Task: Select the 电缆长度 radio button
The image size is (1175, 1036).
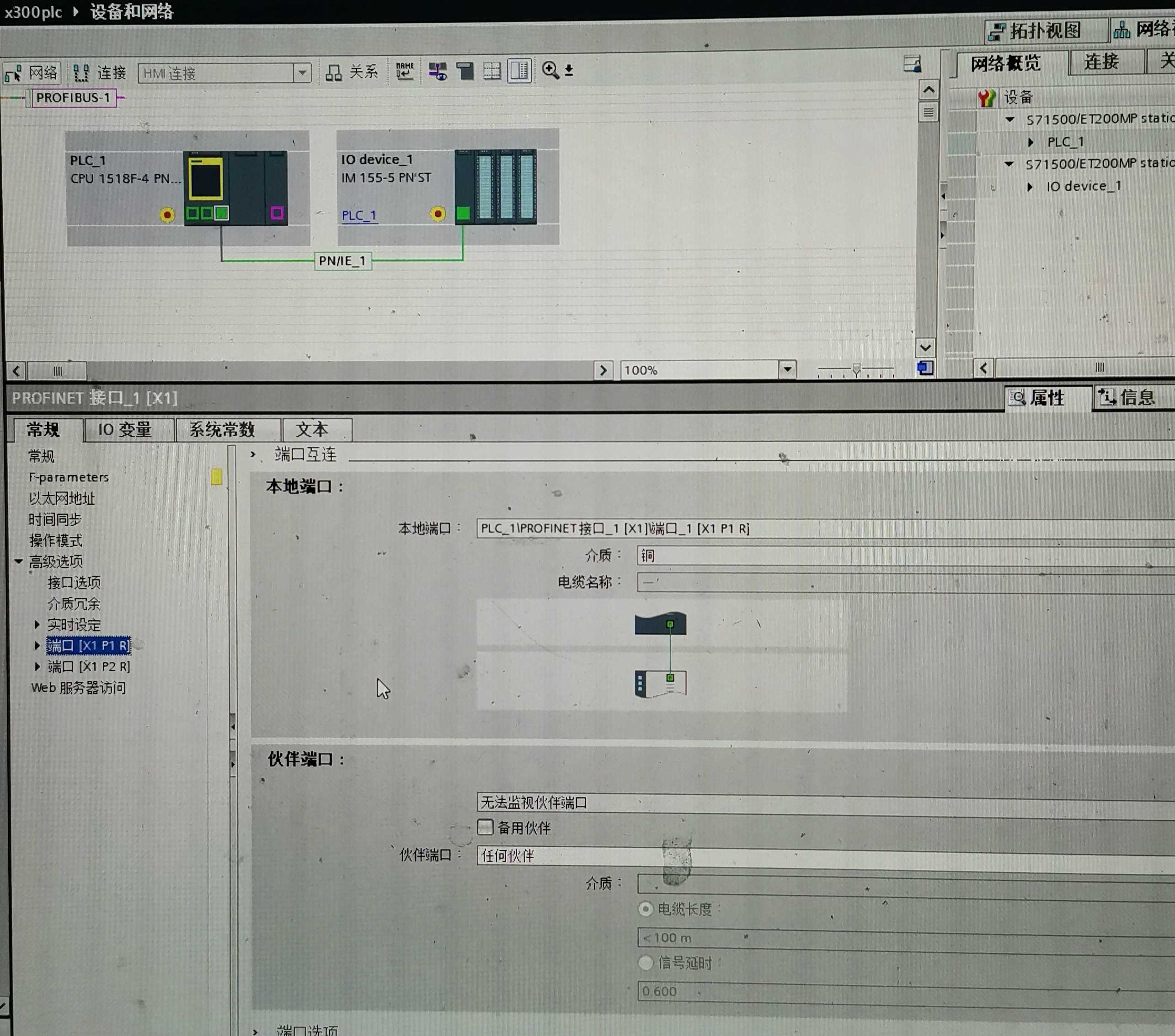Action: (x=645, y=908)
